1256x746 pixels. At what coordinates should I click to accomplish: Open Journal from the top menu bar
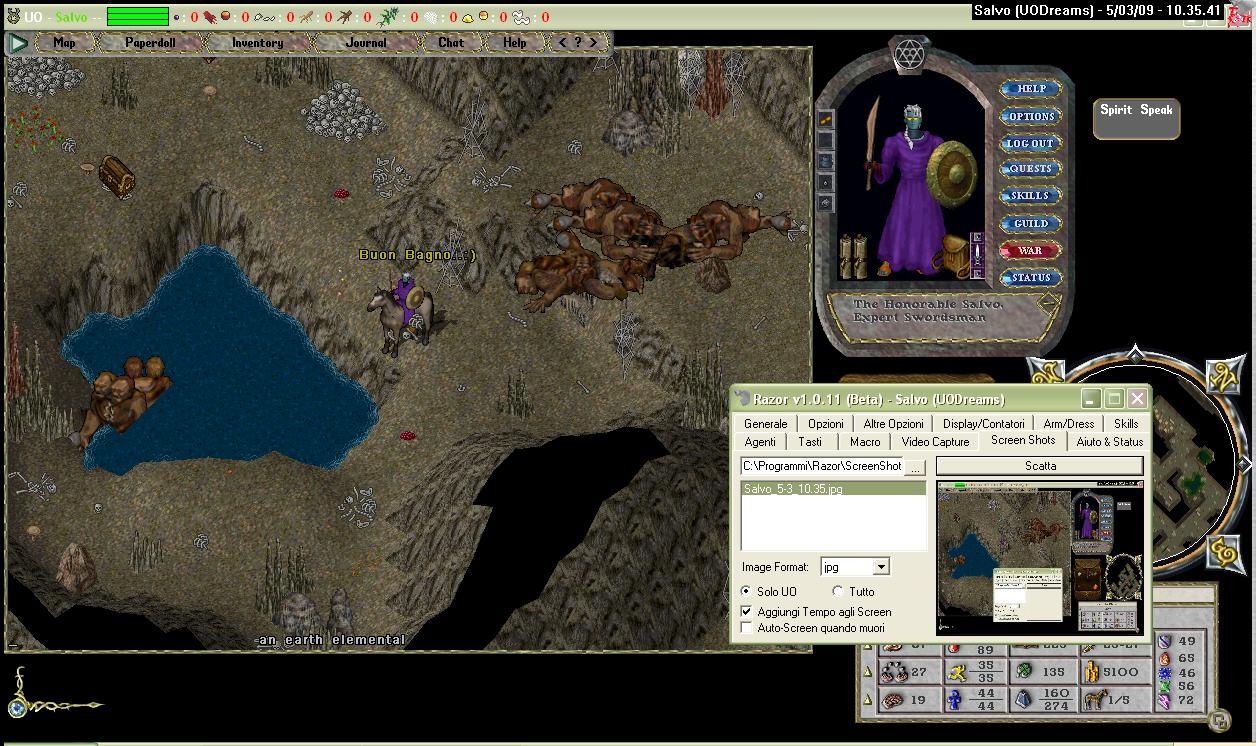tap(366, 43)
